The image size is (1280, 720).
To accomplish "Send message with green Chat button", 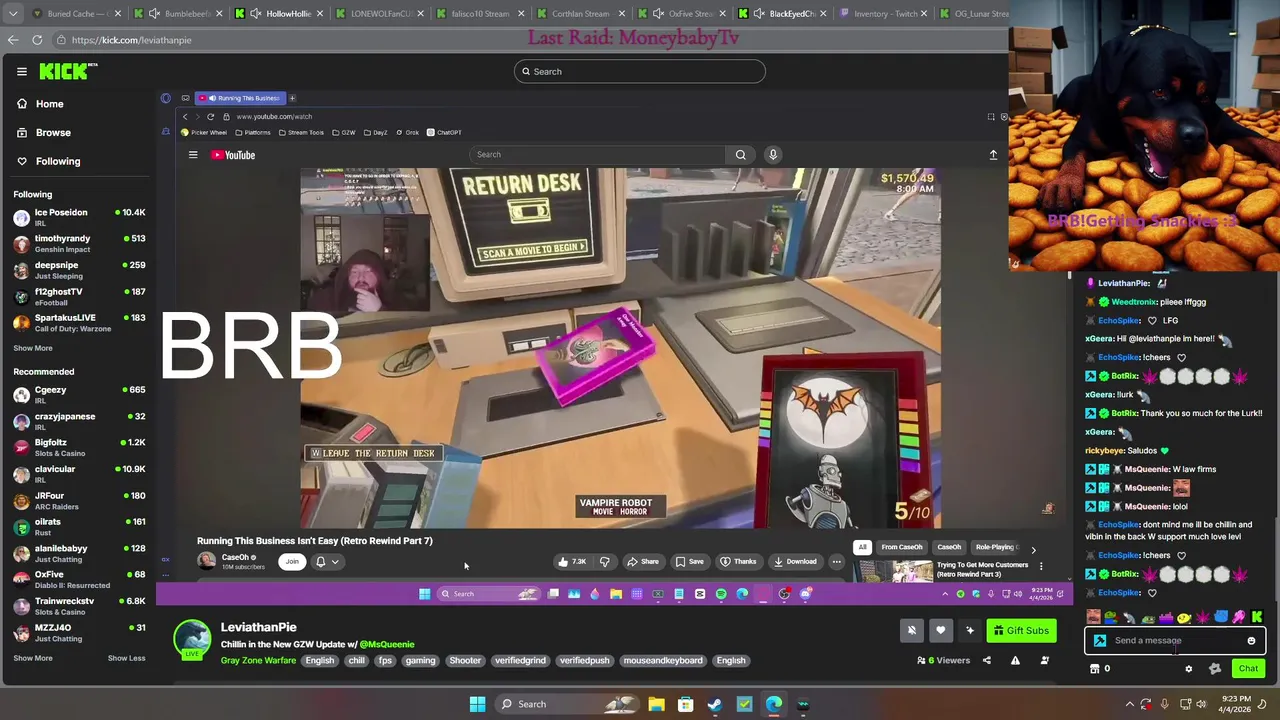I will click(x=1248, y=668).
